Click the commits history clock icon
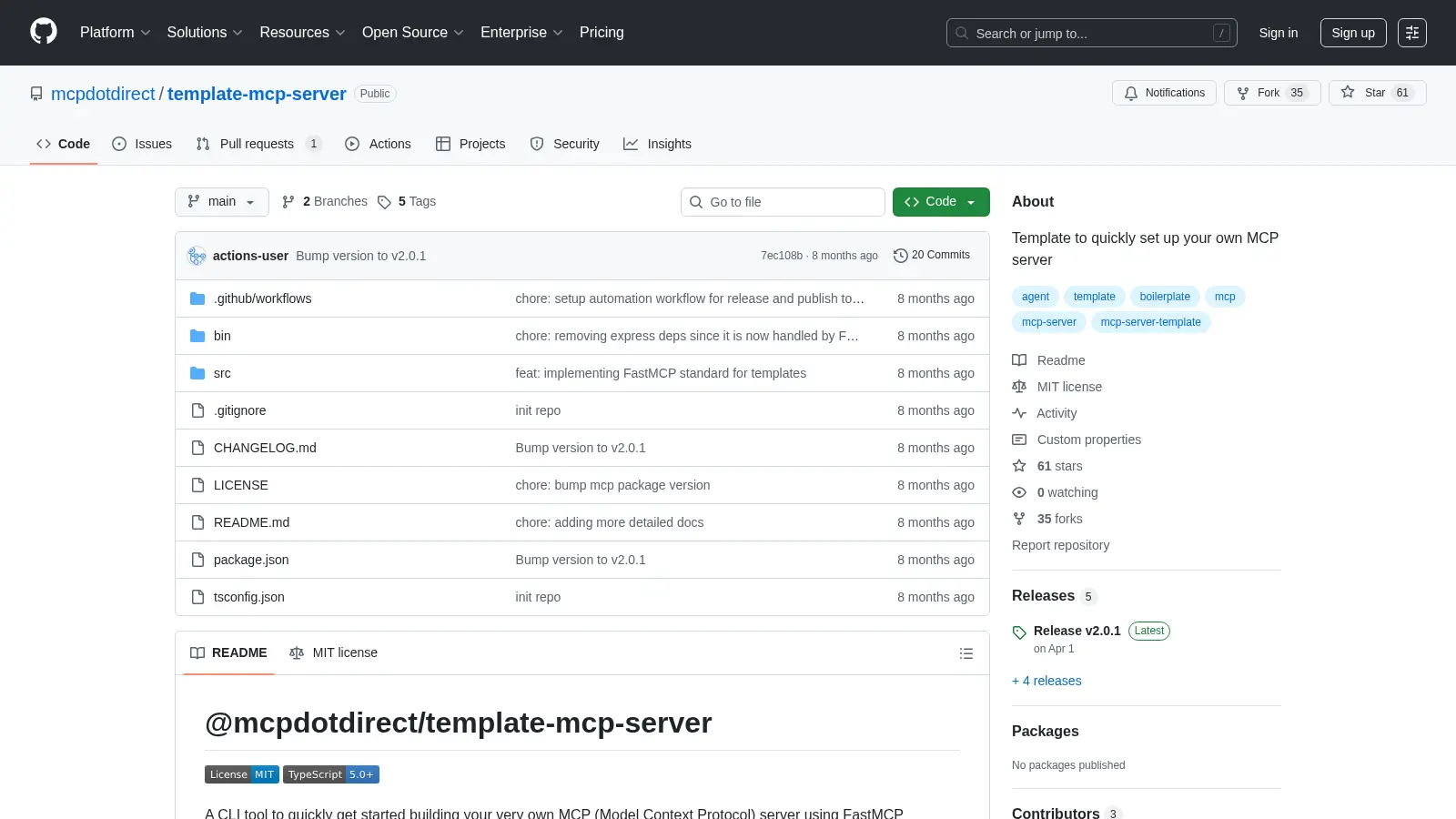Screen dimensions: 1456x819 click(x=901, y=256)
